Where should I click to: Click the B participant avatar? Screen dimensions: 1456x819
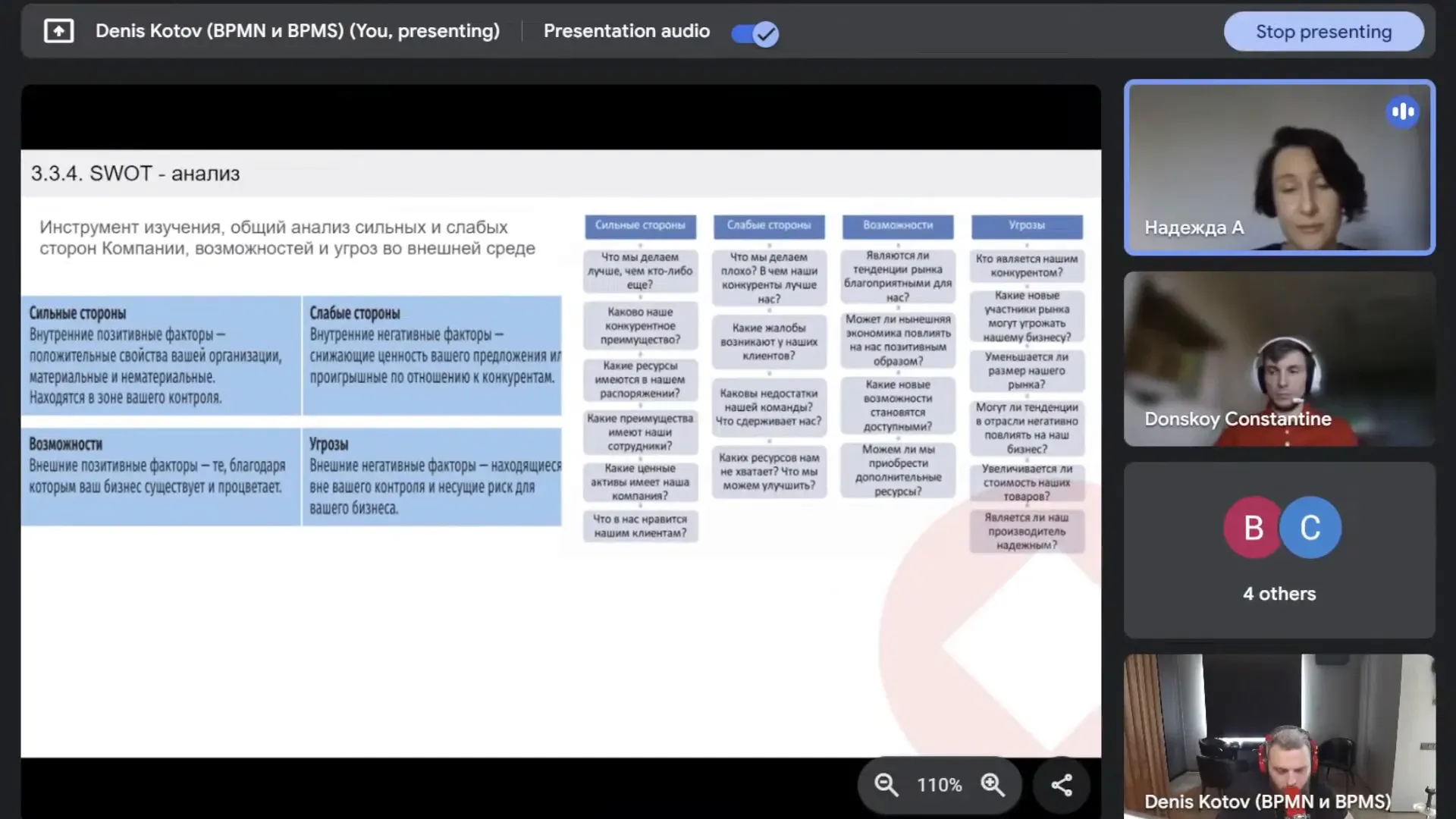click(1253, 528)
